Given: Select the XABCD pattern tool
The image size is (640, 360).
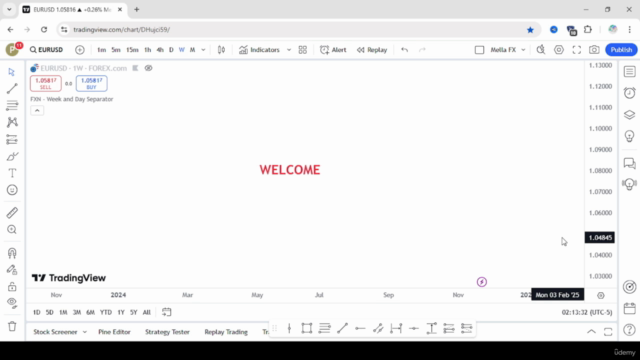Looking at the screenshot, I should point(12,122).
